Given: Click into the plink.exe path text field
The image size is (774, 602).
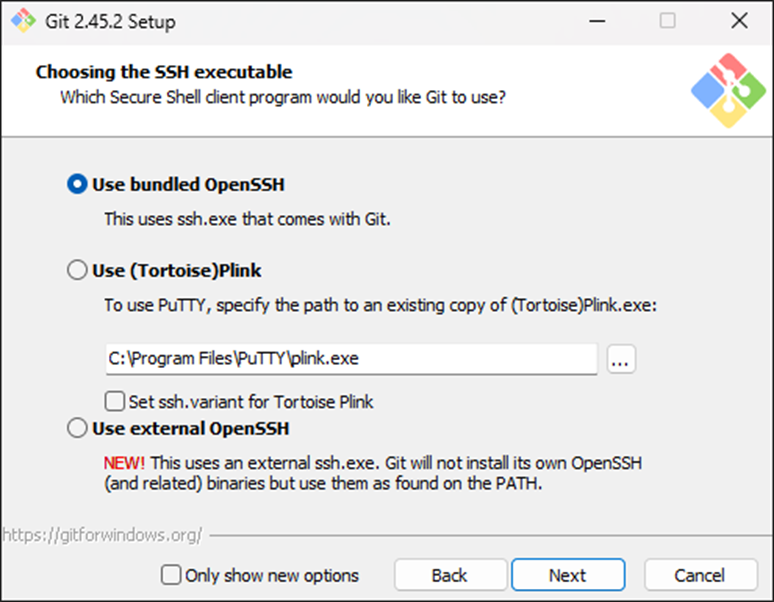Looking at the screenshot, I should pos(350,359).
